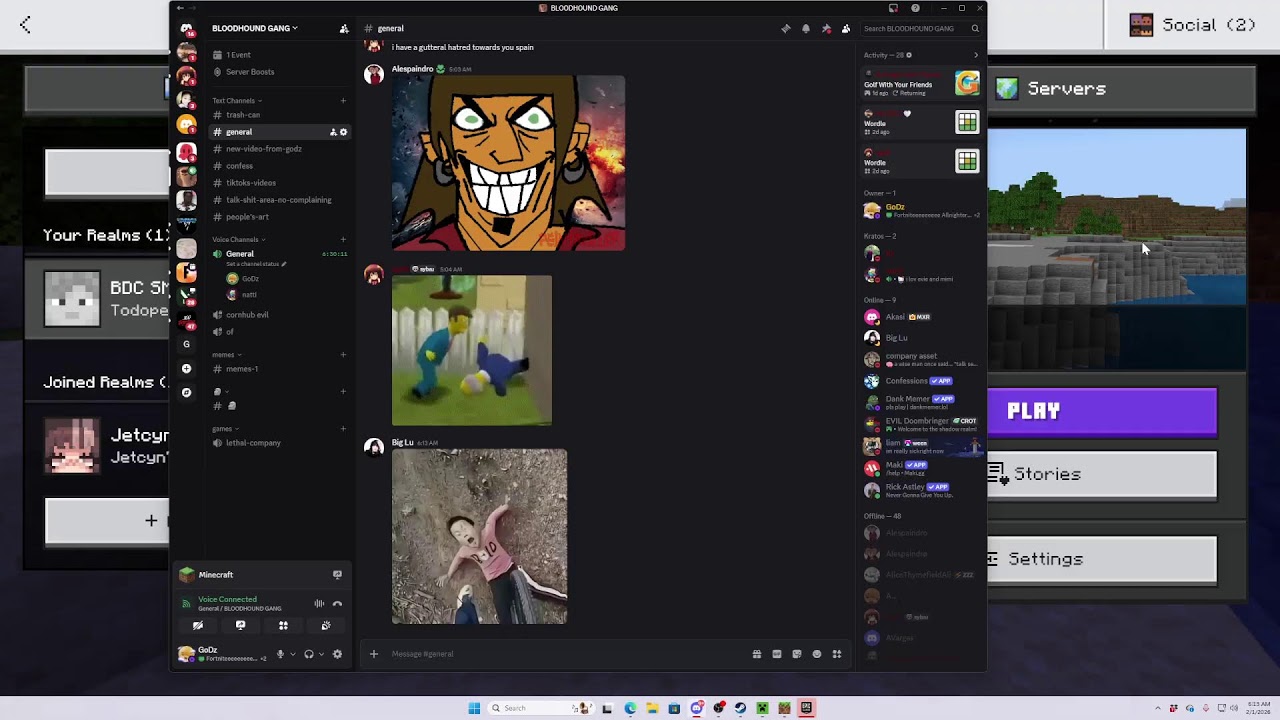The width and height of the screenshot is (1280, 720).
Task: Open talk-shit-area-no-complaining channel
Action: point(279,200)
